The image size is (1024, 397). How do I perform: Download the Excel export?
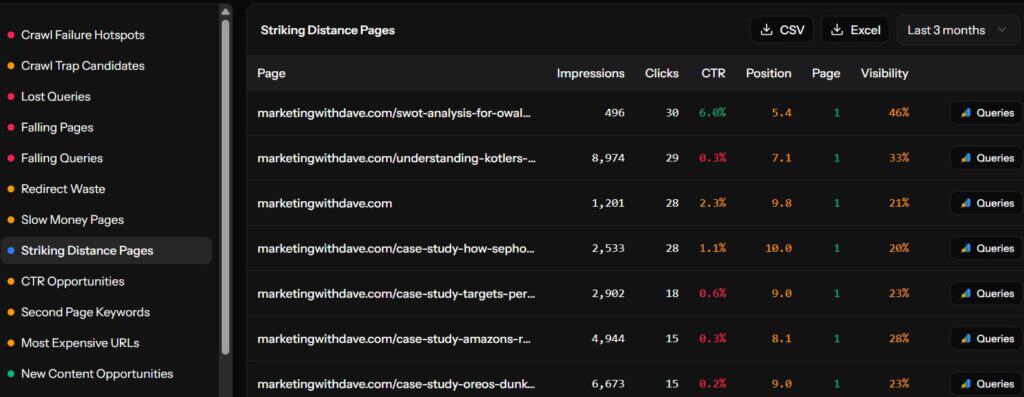coord(856,30)
